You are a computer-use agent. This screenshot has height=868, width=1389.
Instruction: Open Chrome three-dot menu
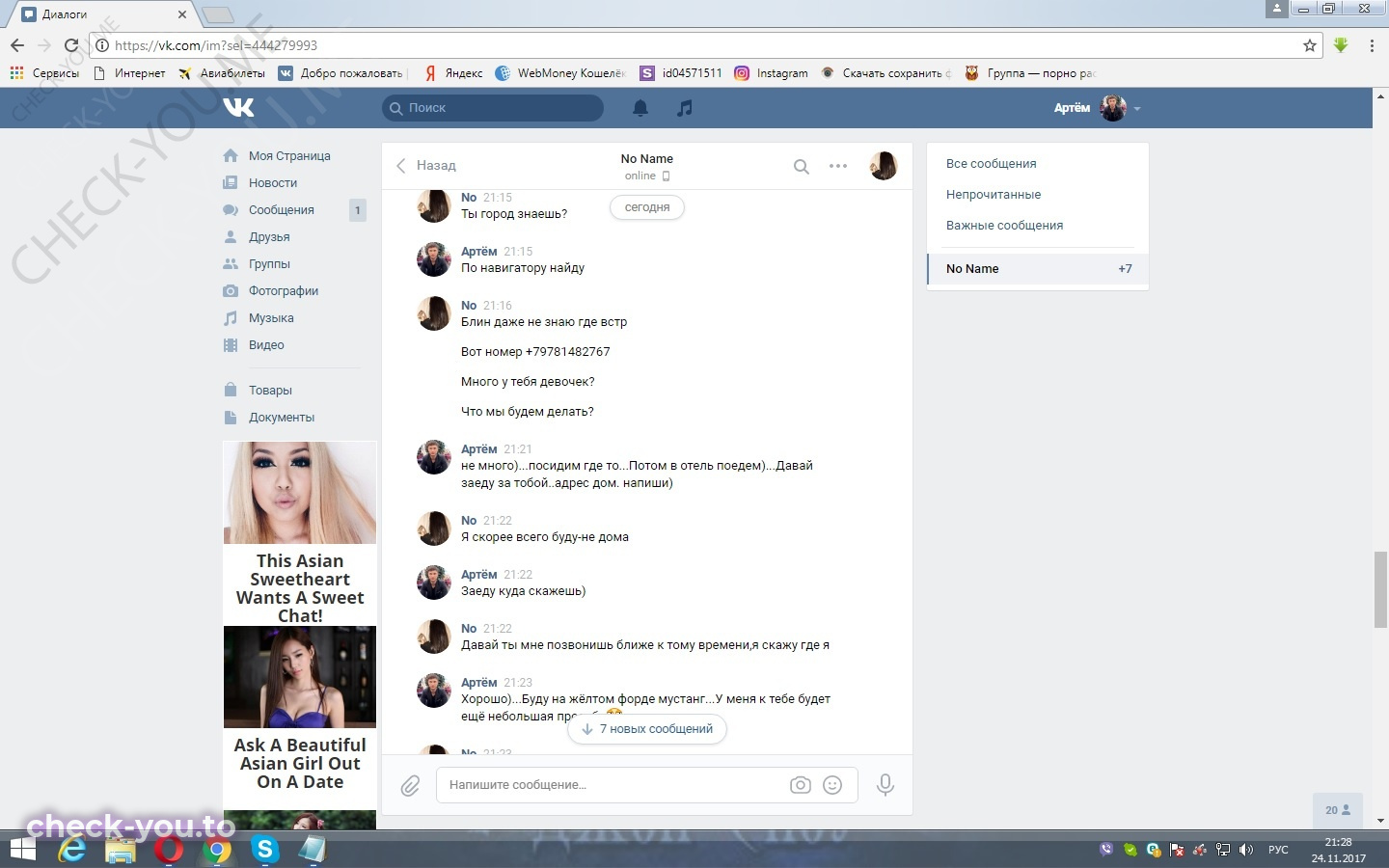(1372, 45)
